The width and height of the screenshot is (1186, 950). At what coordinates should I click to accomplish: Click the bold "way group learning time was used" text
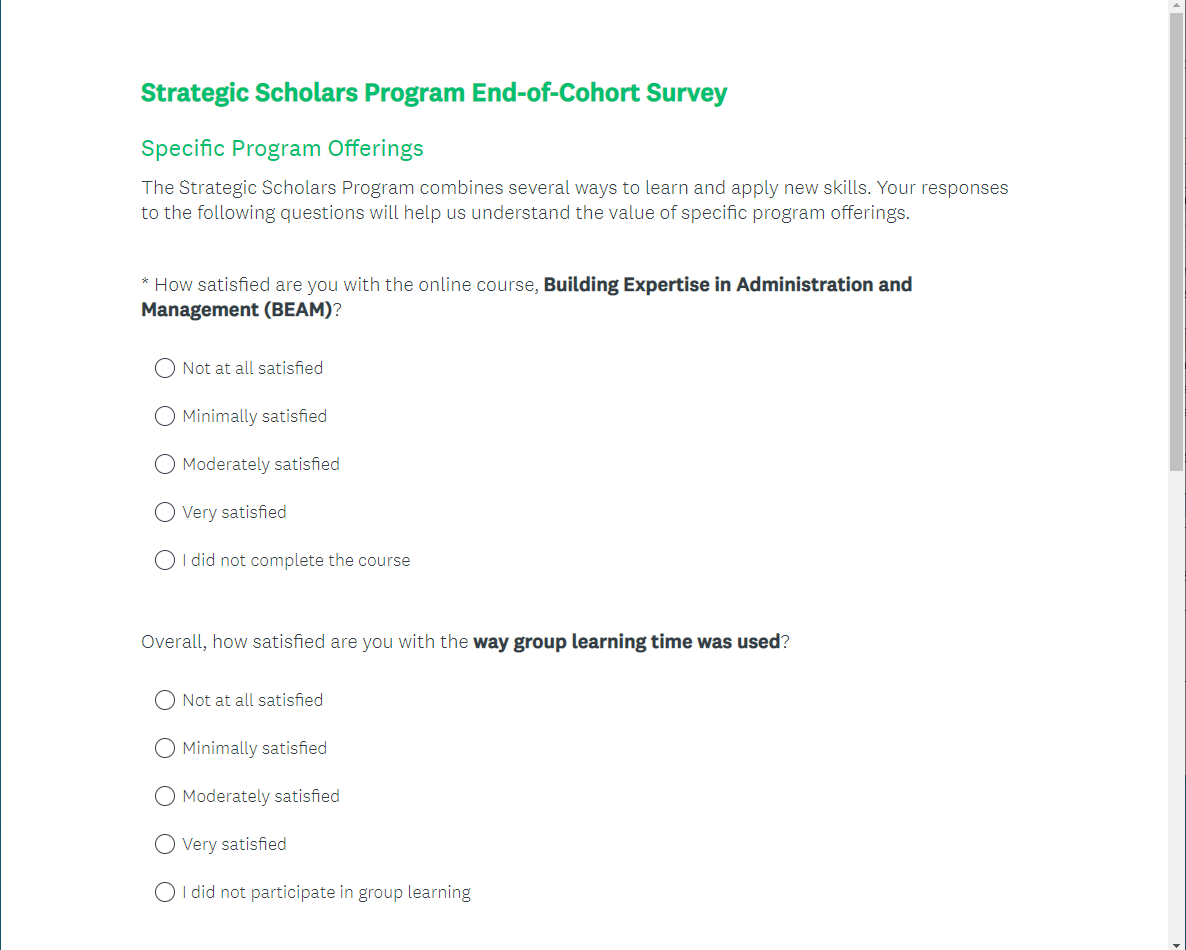(x=626, y=642)
